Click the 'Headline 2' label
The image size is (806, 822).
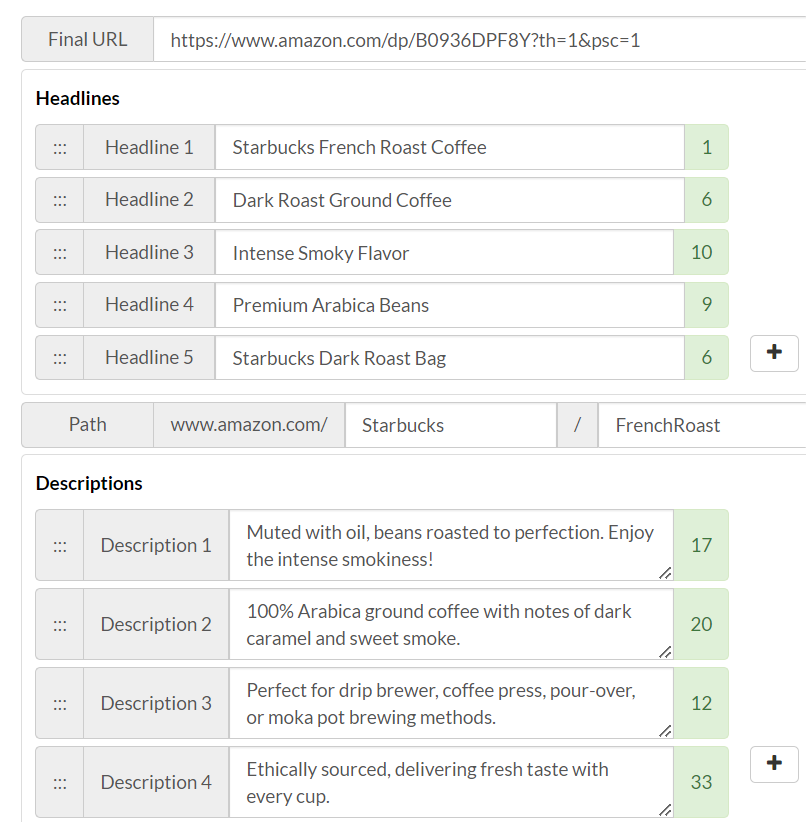[149, 200]
